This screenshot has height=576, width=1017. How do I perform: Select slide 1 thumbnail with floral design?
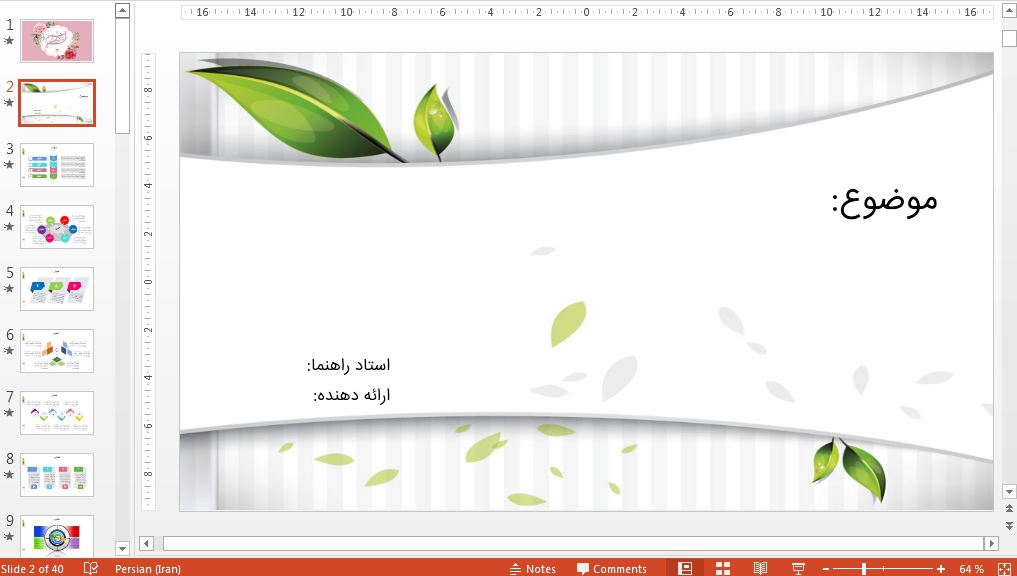[57, 41]
